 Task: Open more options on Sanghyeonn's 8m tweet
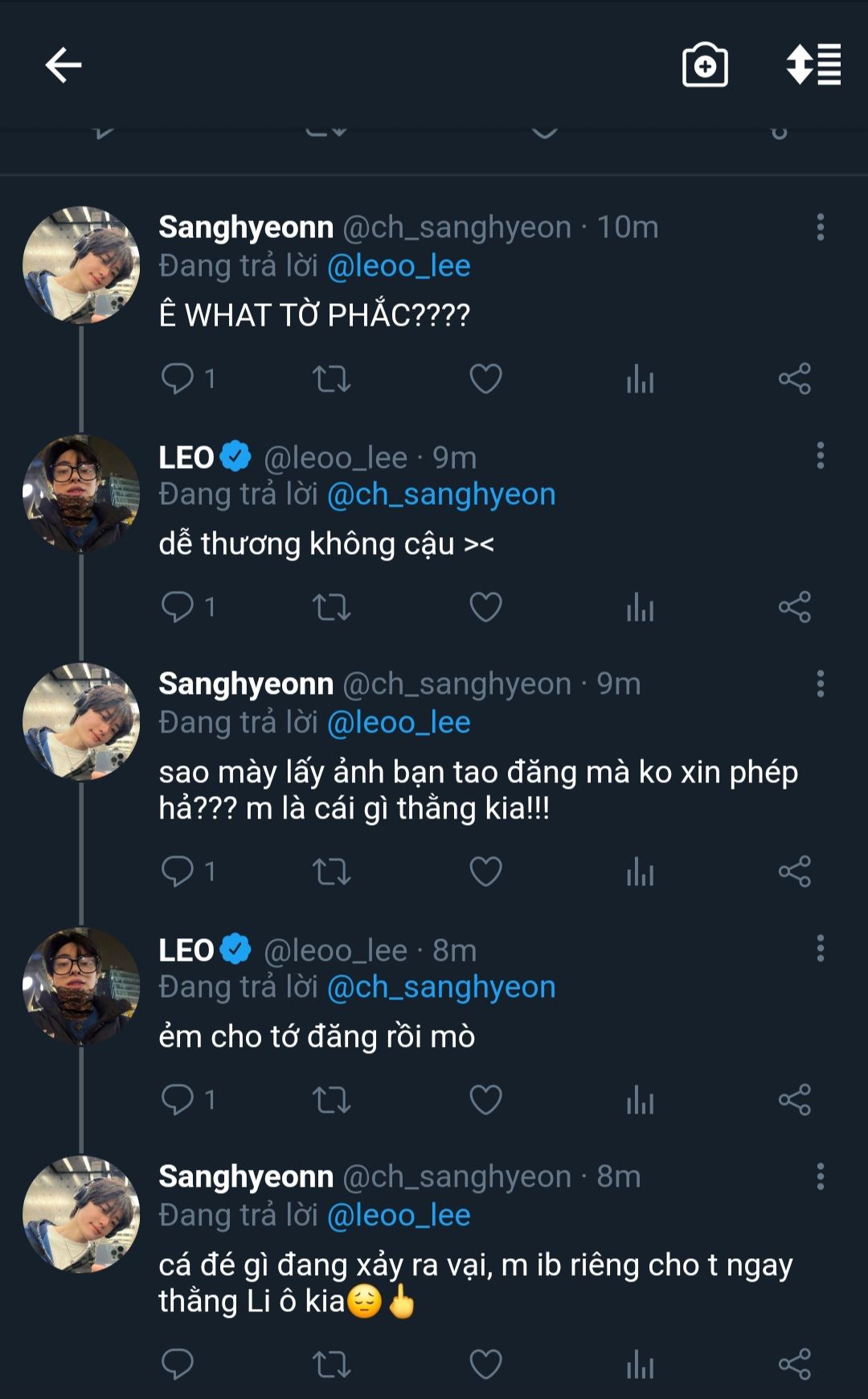(820, 1177)
